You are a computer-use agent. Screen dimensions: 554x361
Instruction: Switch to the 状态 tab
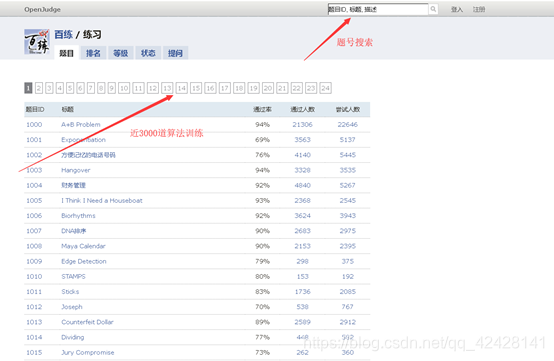pos(148,53)
